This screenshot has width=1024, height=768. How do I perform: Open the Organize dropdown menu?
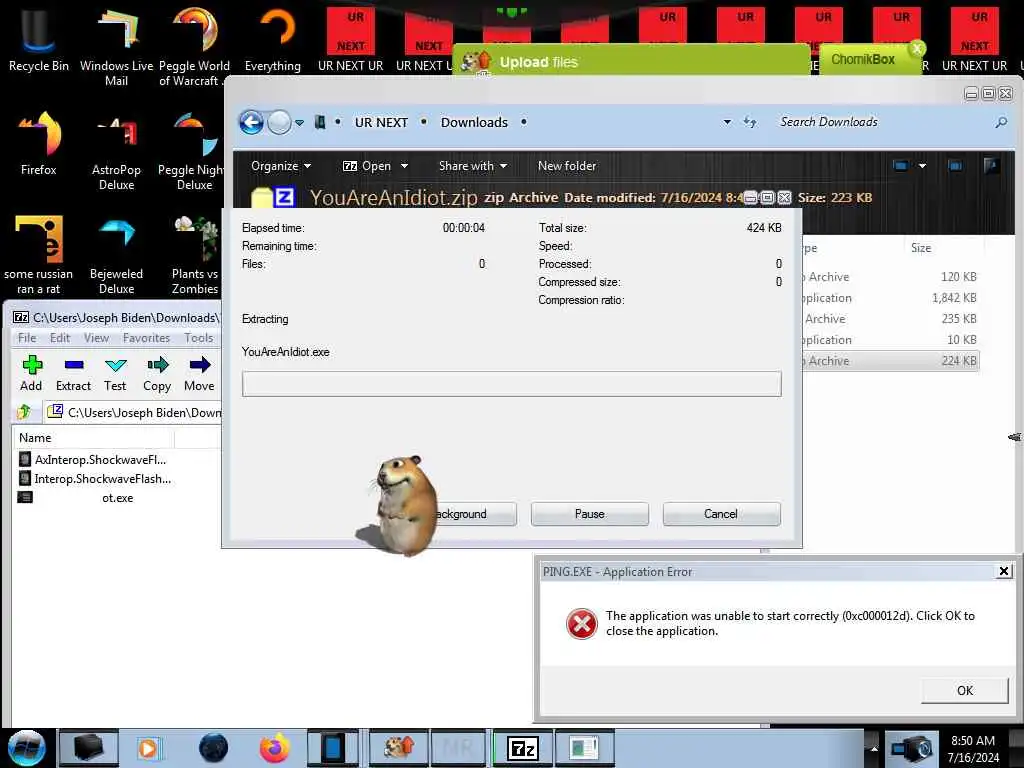(281, 166)
